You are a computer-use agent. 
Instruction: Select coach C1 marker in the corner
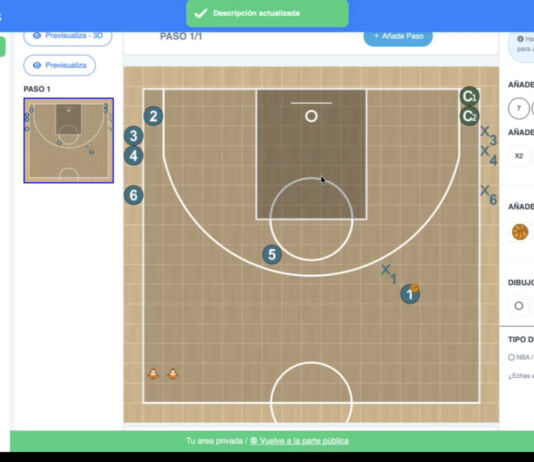pyautogui.click(x=469, y=97)
